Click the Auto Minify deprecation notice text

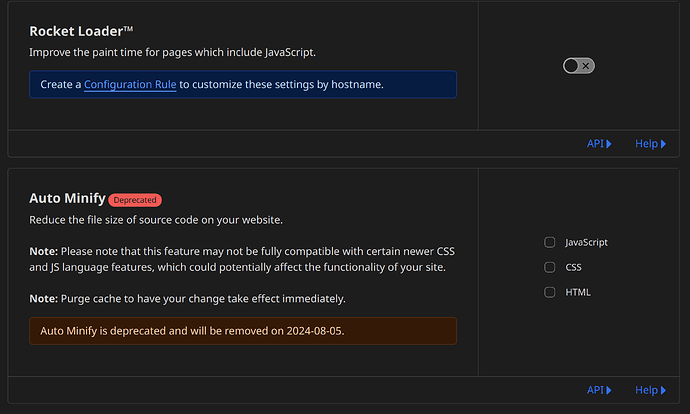[192, 331]
